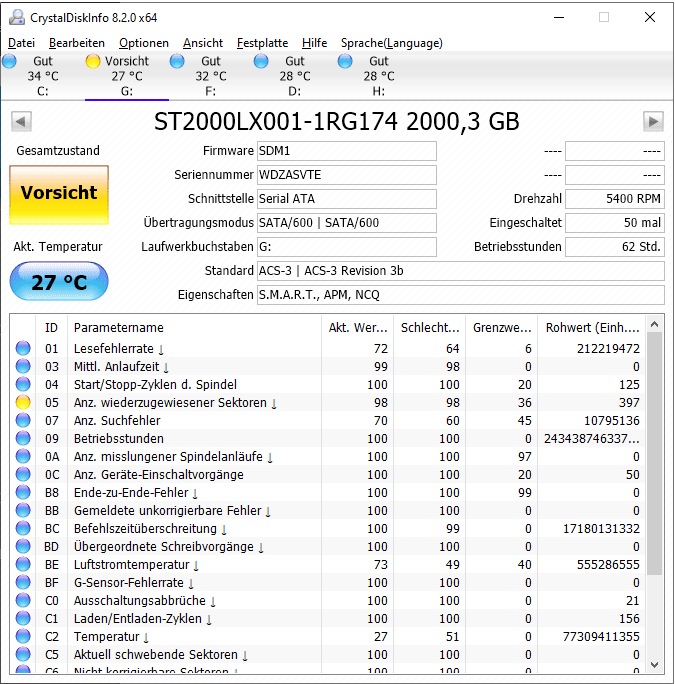Click the Rohwert column header
Screen dimensions: 675x684
592,328
